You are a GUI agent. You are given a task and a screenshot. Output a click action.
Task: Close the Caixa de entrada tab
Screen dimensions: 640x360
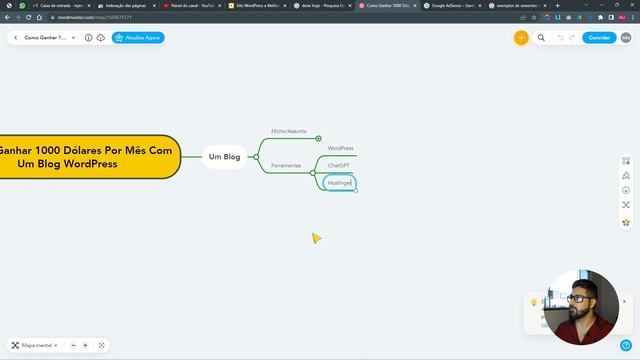point(89,6)
